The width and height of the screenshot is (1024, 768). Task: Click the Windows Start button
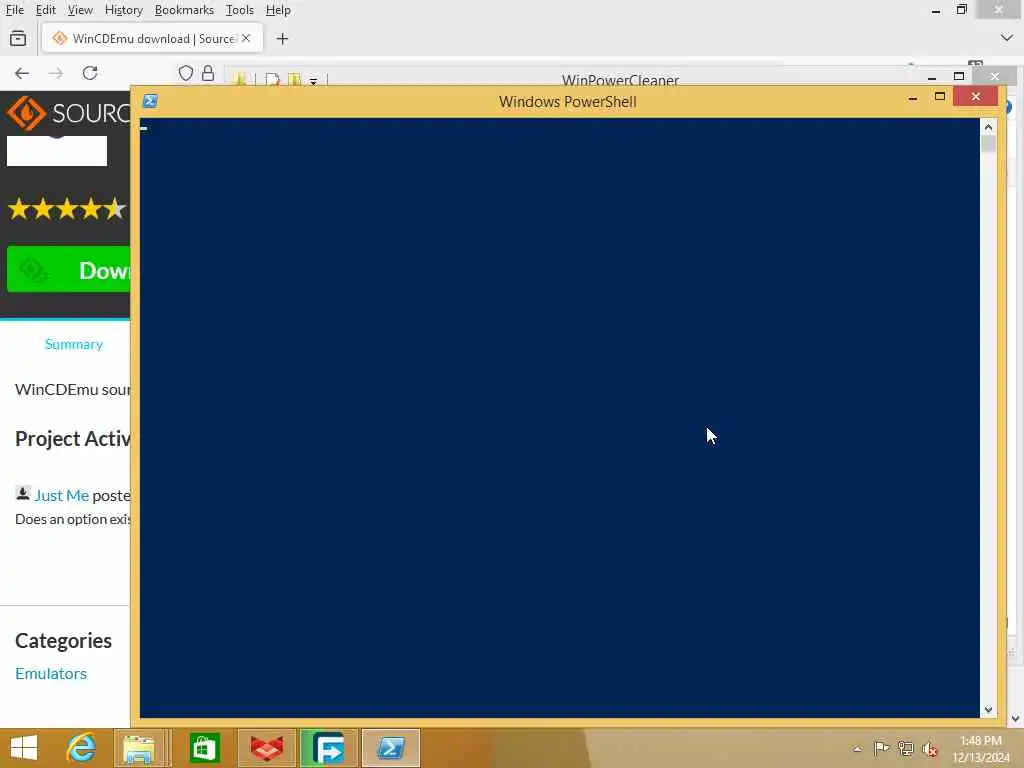coord(24,748)
